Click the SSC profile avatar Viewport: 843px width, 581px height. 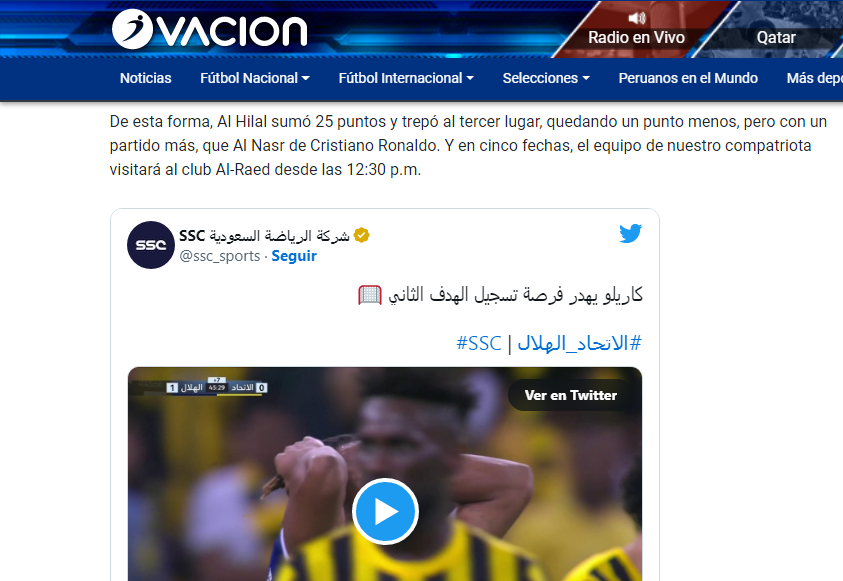coord(151,245)
